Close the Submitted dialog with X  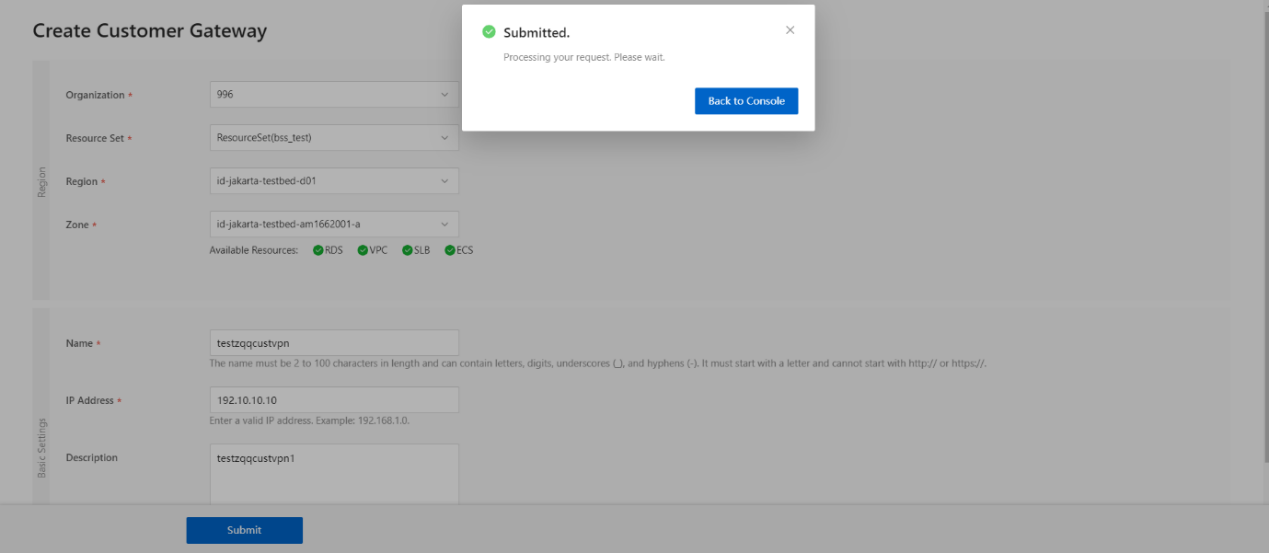tap(790, 30)
